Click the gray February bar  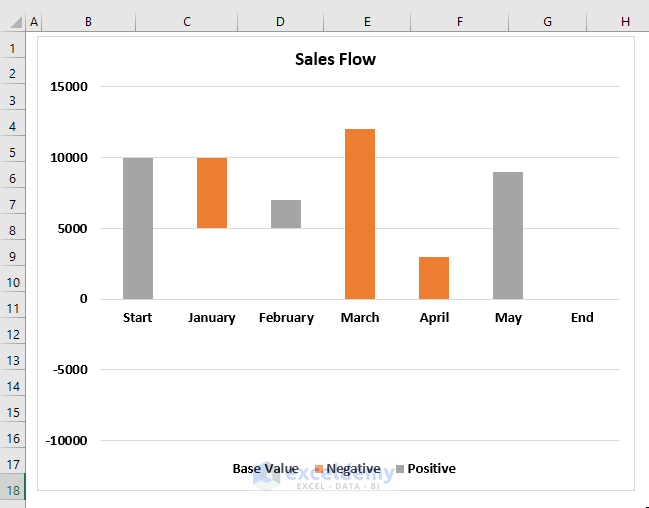[286, 214]
